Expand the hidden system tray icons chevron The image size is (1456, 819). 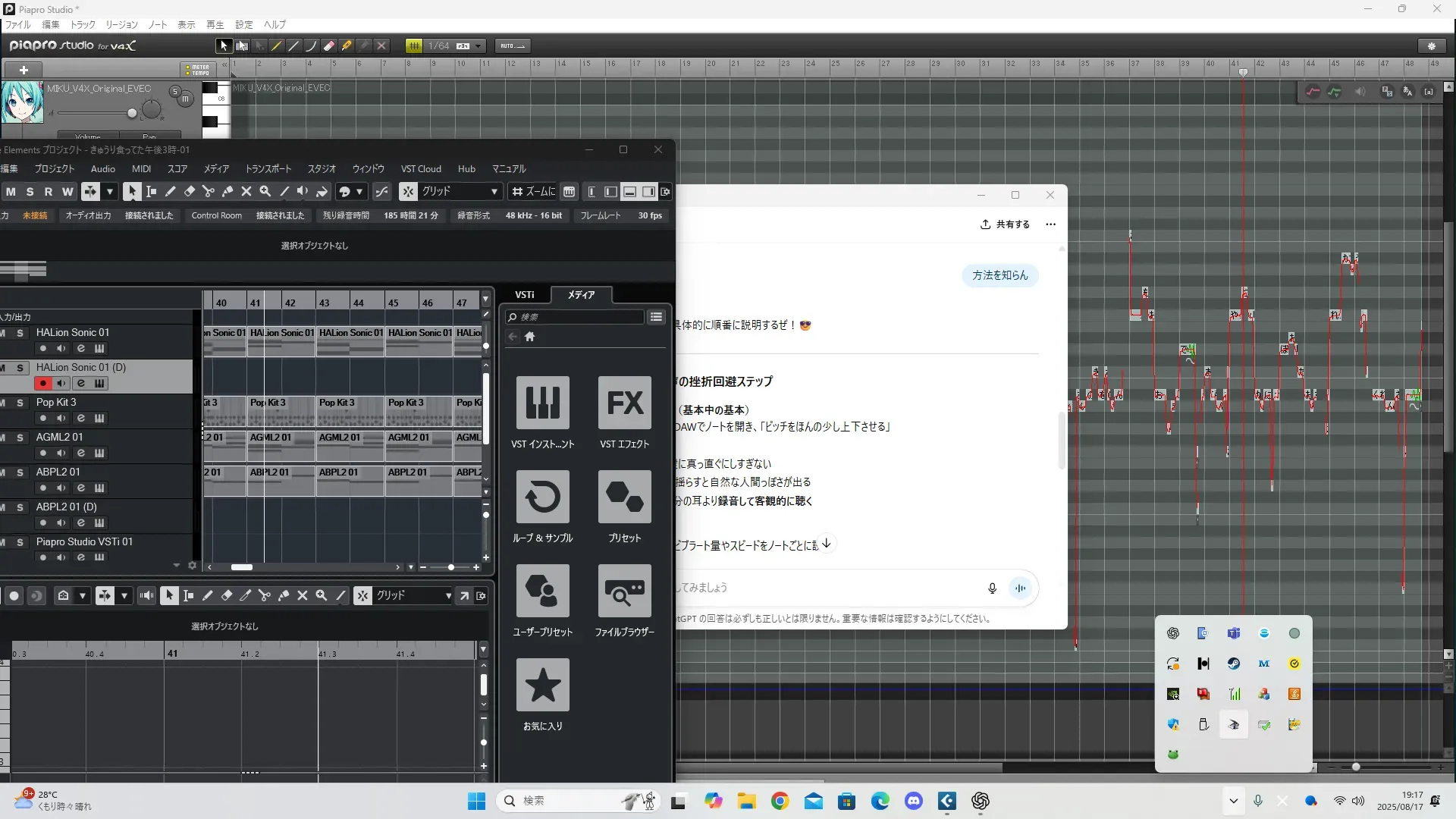point(1233,801)
